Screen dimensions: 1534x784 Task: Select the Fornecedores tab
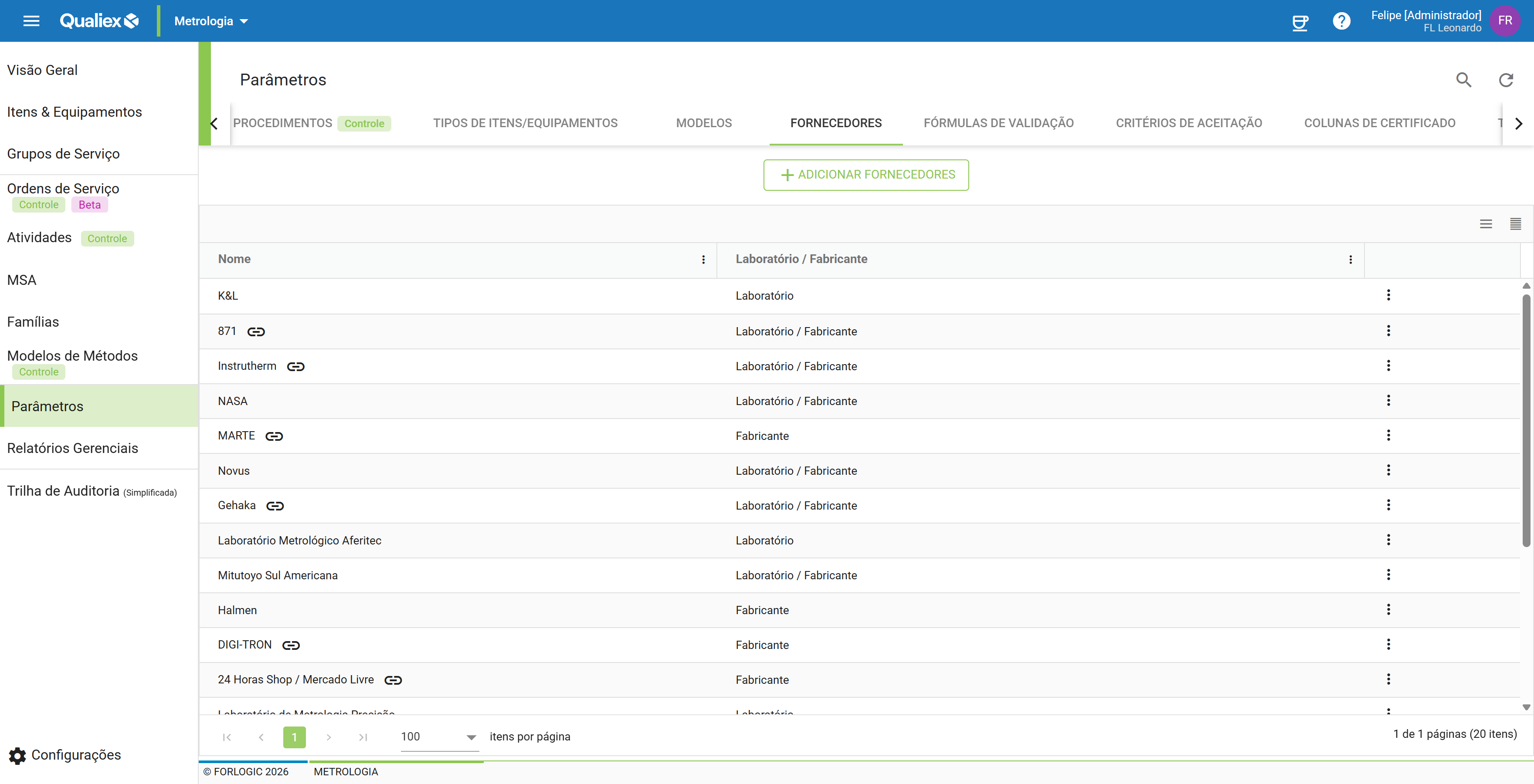tap(835, 123)
